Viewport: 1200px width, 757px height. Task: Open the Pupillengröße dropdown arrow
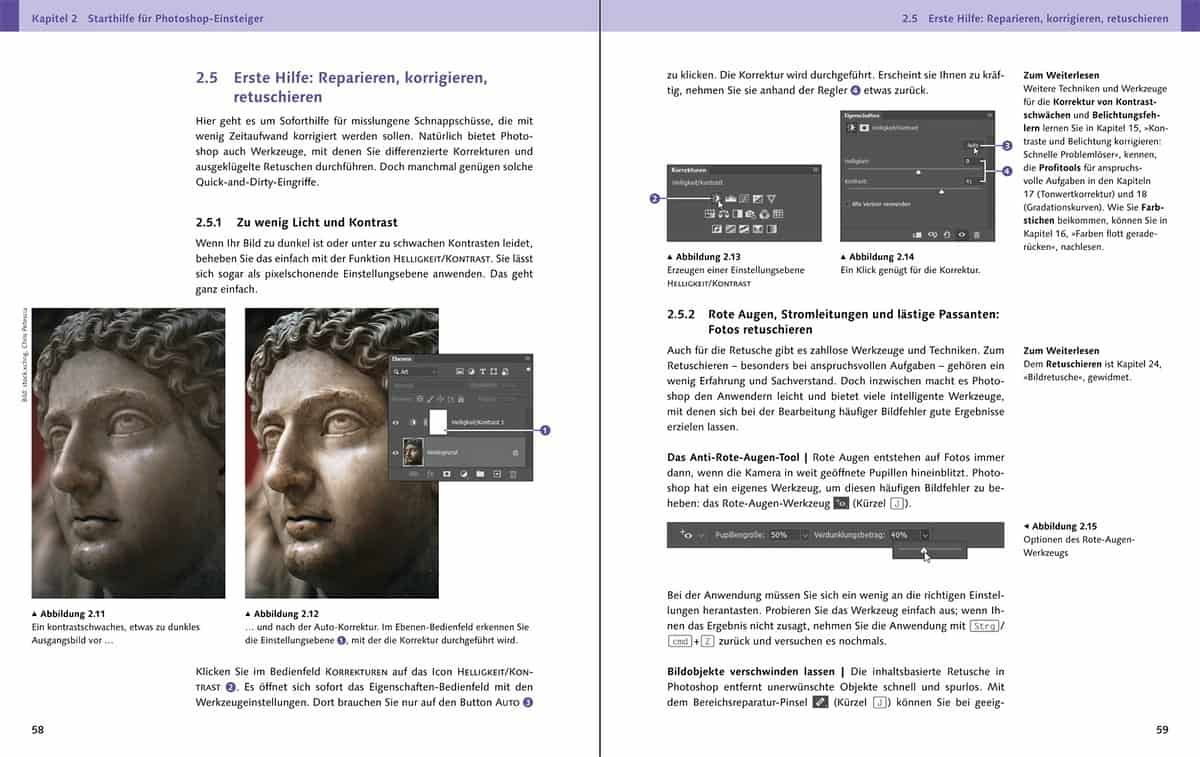(x=804, y=535)
